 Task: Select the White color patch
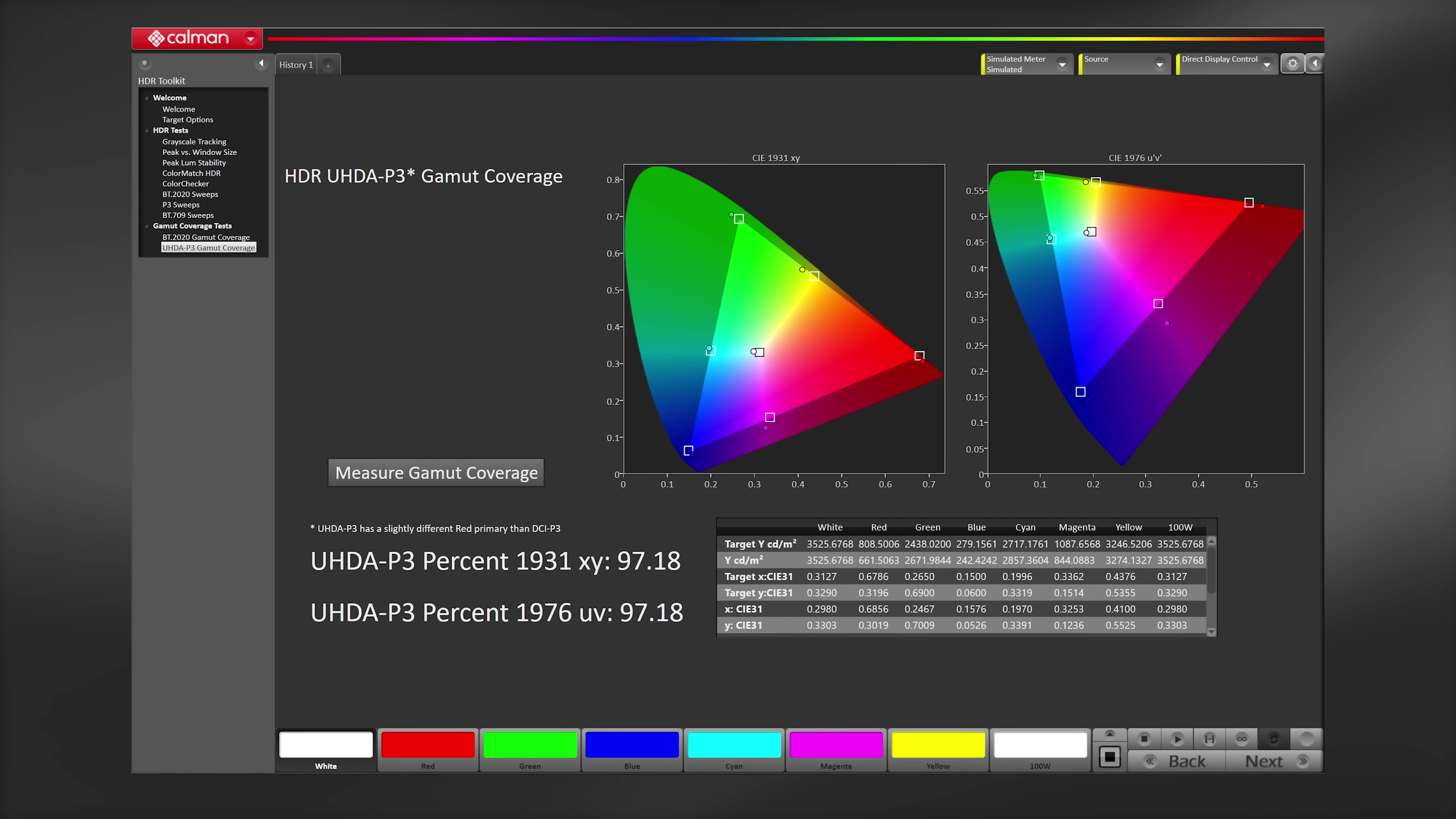click(x=326, y=750)
